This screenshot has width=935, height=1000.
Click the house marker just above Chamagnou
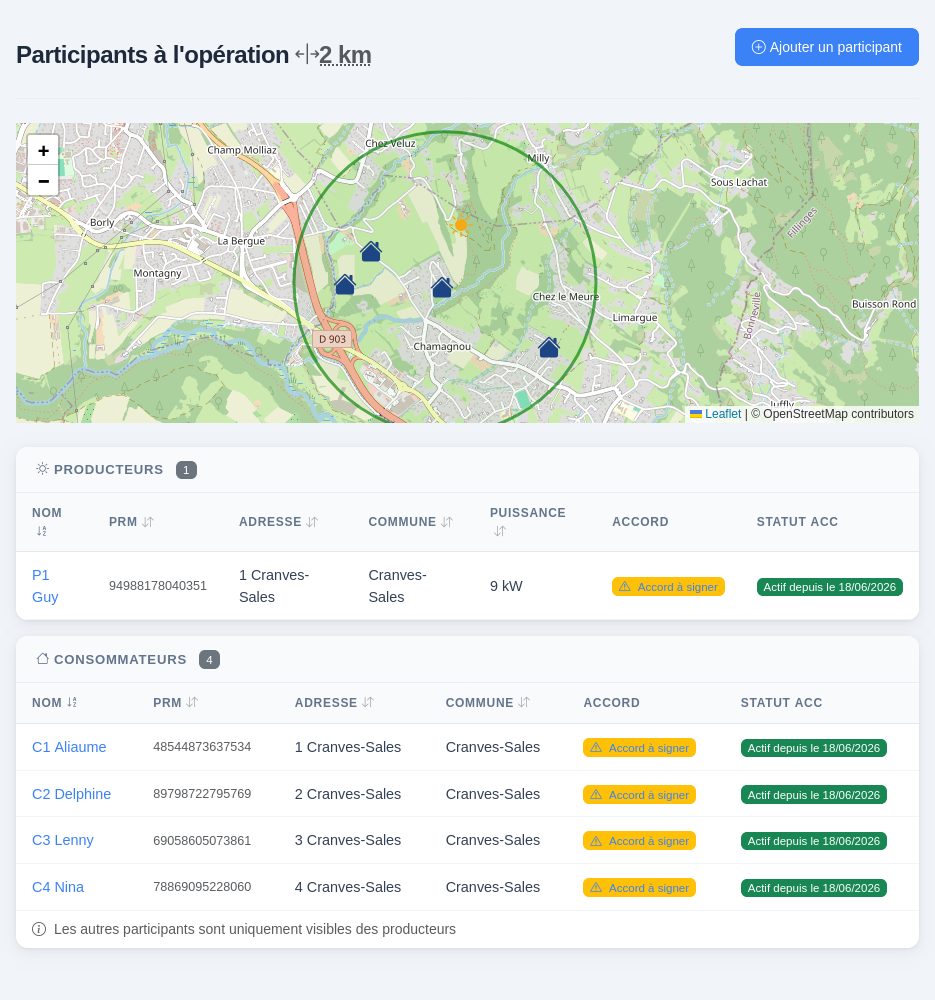(x=441, y=288)
